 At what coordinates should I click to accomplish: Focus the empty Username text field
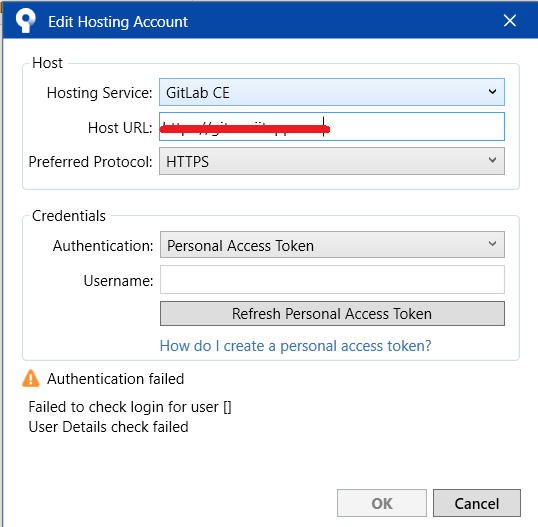pos(332,280)
